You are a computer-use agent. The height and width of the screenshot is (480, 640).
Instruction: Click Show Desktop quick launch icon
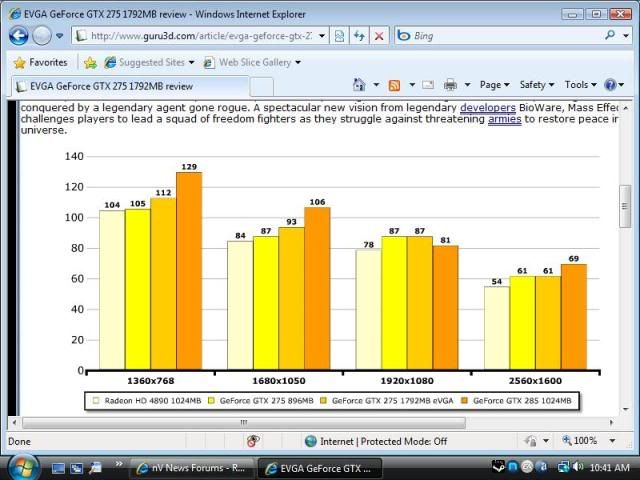point(58,468)
